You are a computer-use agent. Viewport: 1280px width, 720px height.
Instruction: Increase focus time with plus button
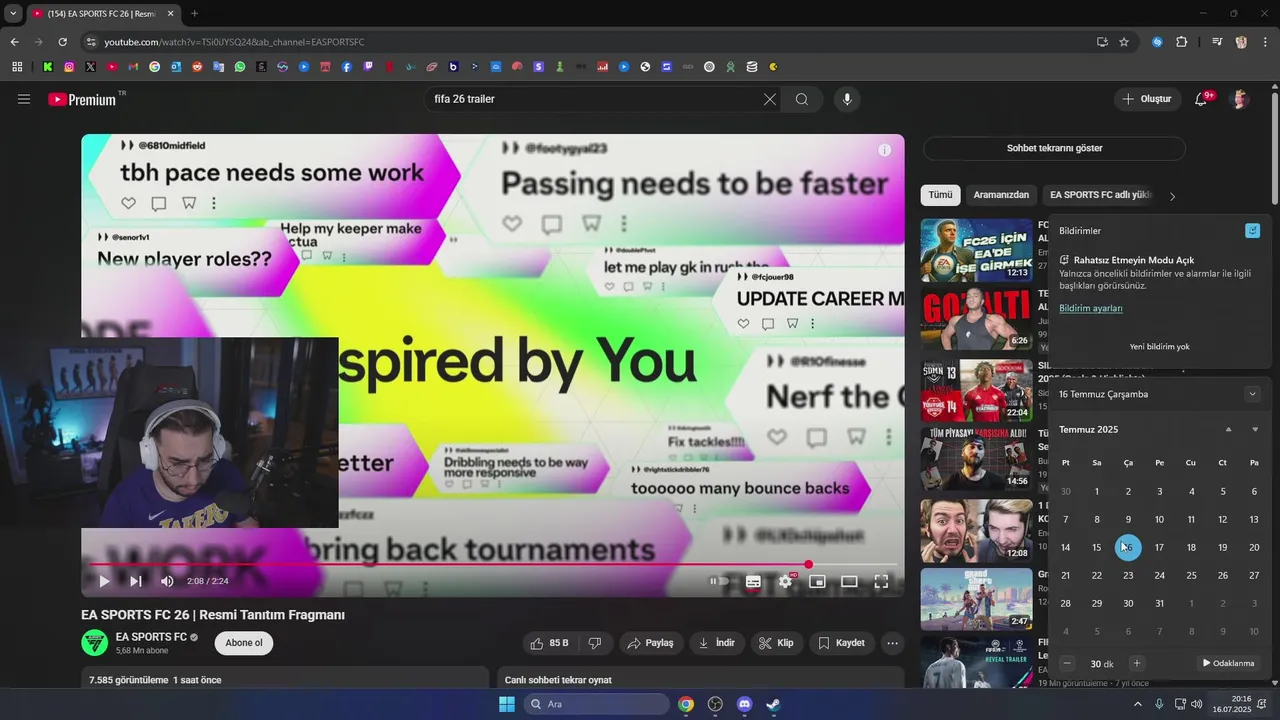pyautogui.click(x=1136, y=663)
